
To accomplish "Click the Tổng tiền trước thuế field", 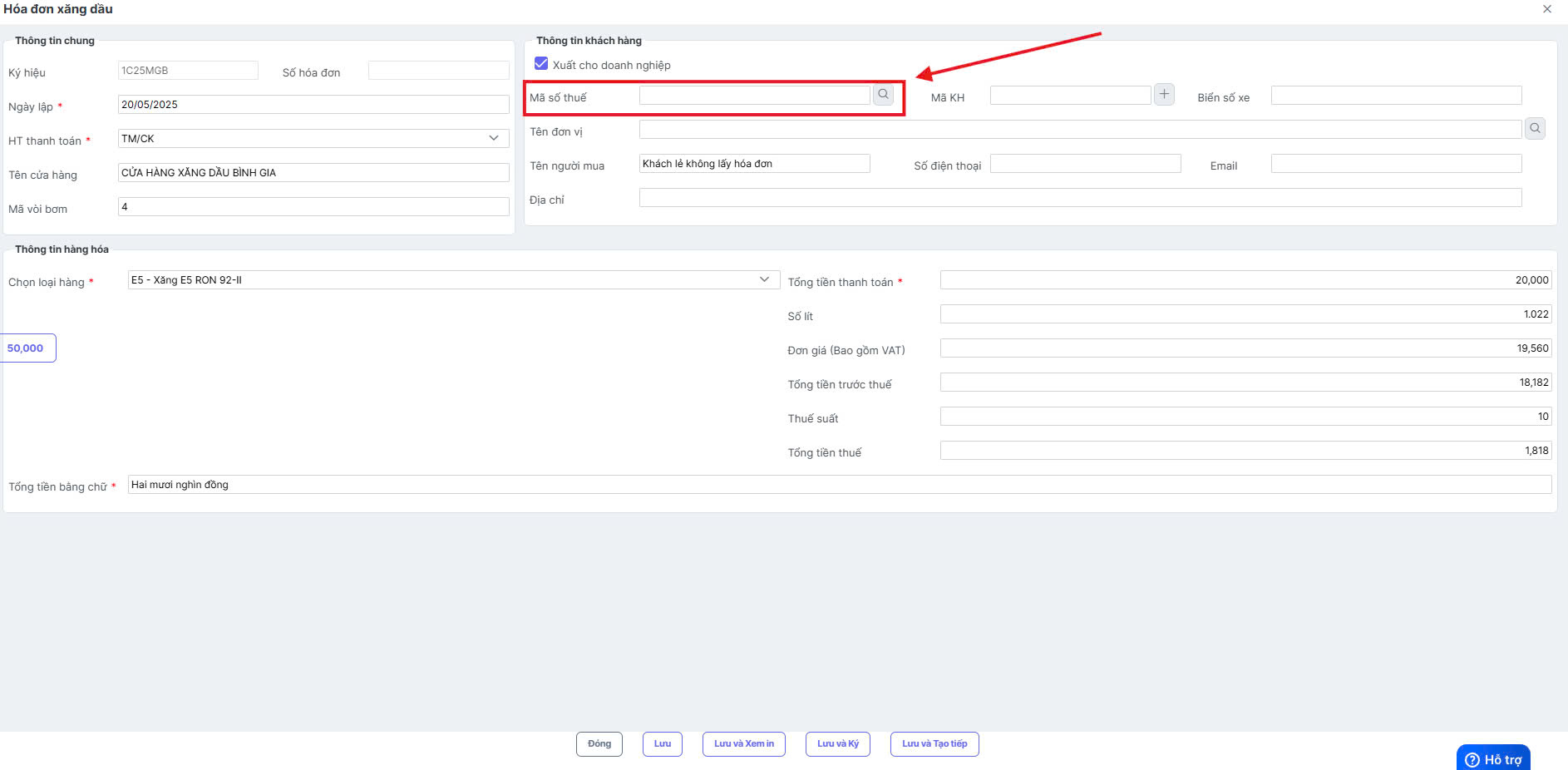I will [x=1245, y=383].
